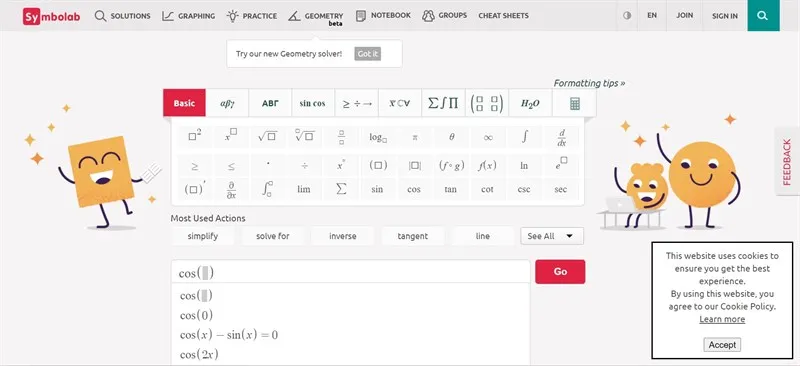Choose the inverse action

[x=342, y=236]
